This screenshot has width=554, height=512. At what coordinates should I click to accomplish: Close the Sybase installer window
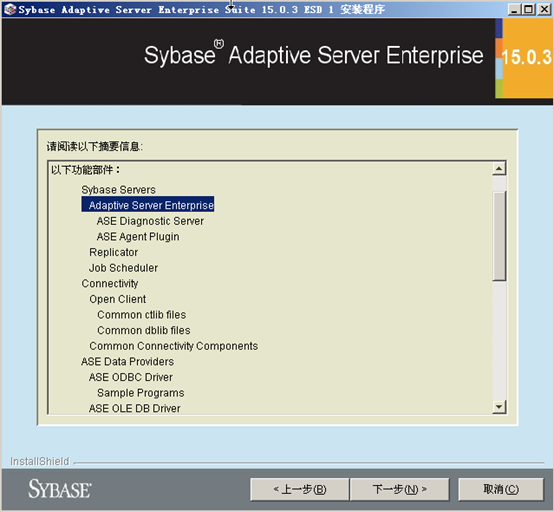click(543, 9)
